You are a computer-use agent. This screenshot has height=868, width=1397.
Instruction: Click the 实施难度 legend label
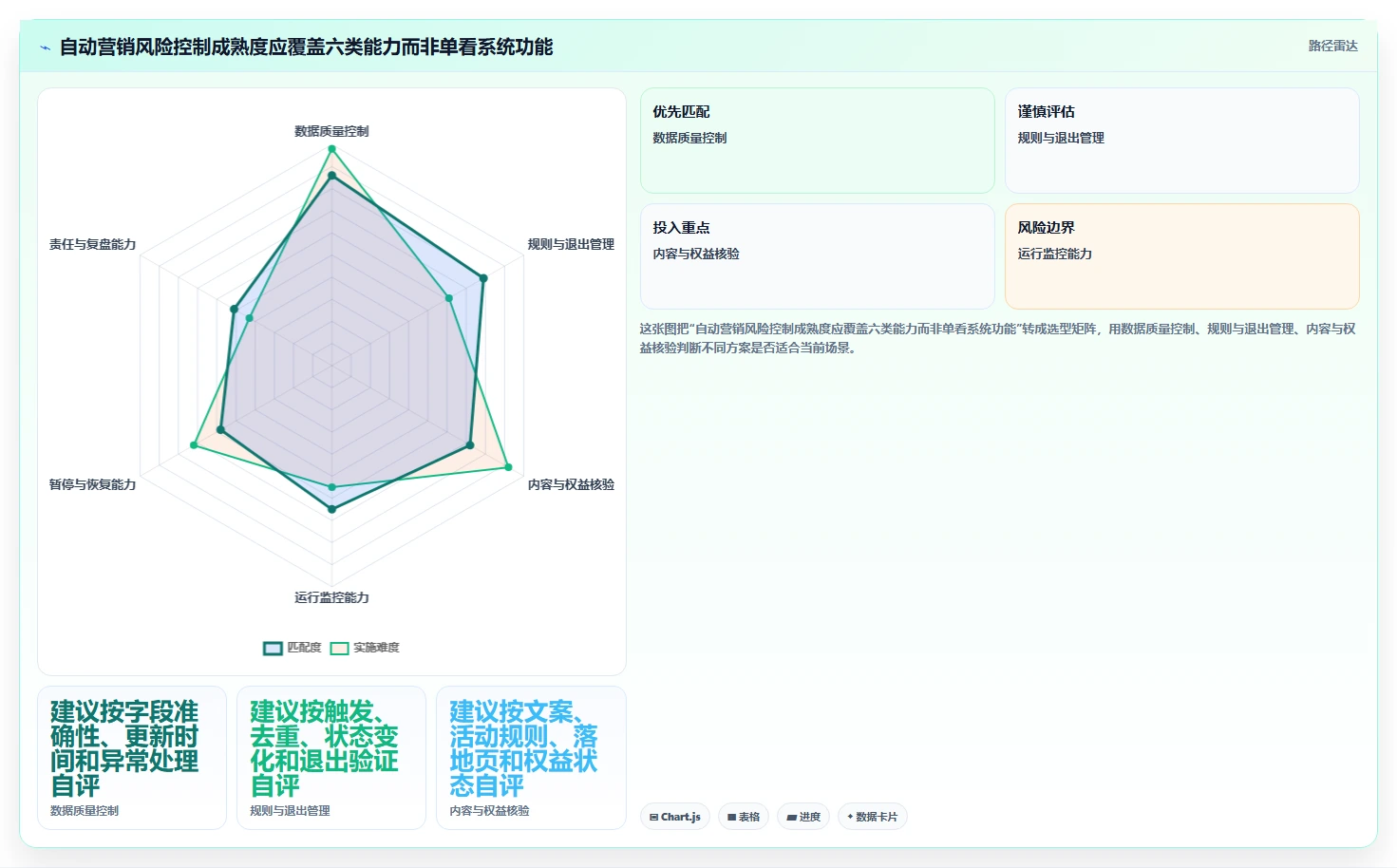376,648
